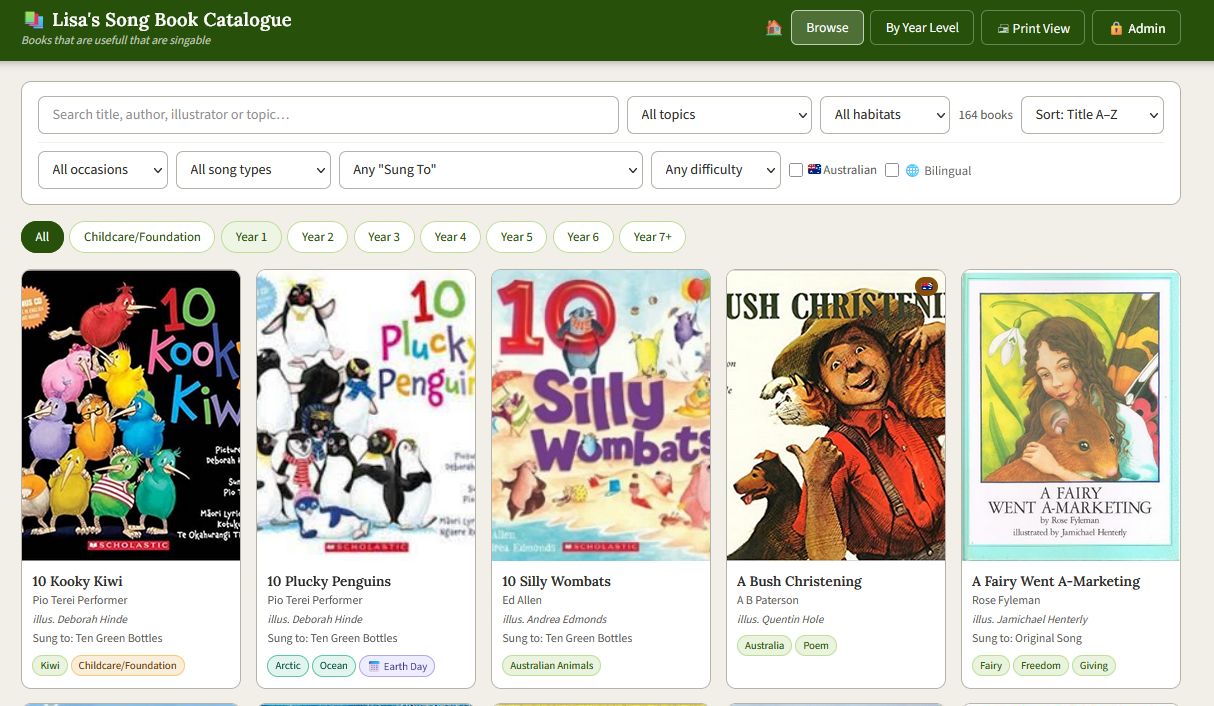The height and width of the screenshot is (706, 1214).
Task: Click the title text 10 Plucky Penguins
Action: pos(329,581)
